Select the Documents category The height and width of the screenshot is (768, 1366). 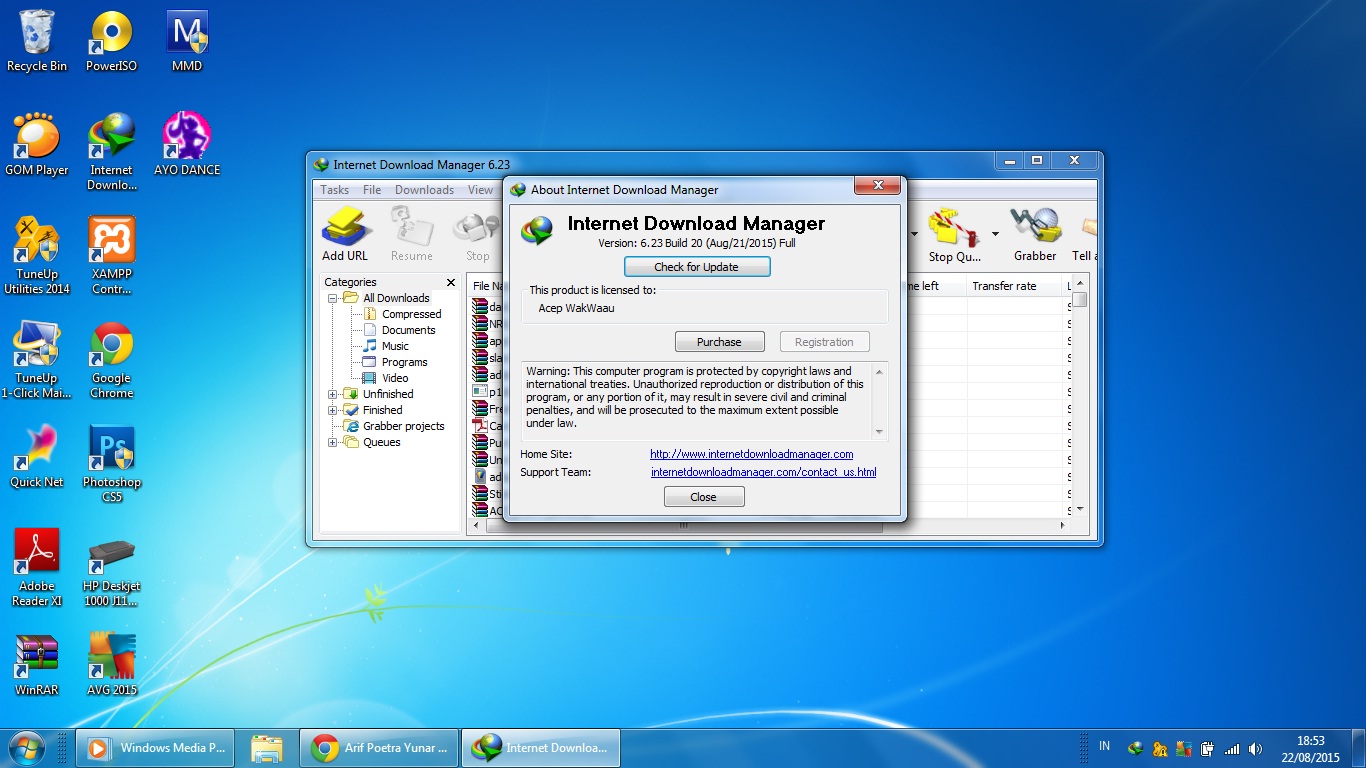tap(408, 330)
